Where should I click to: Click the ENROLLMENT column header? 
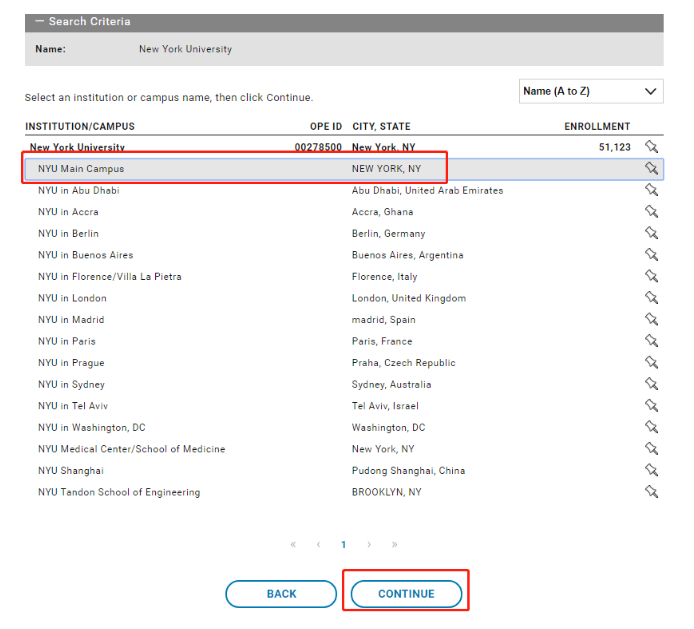tap(597, 127)
